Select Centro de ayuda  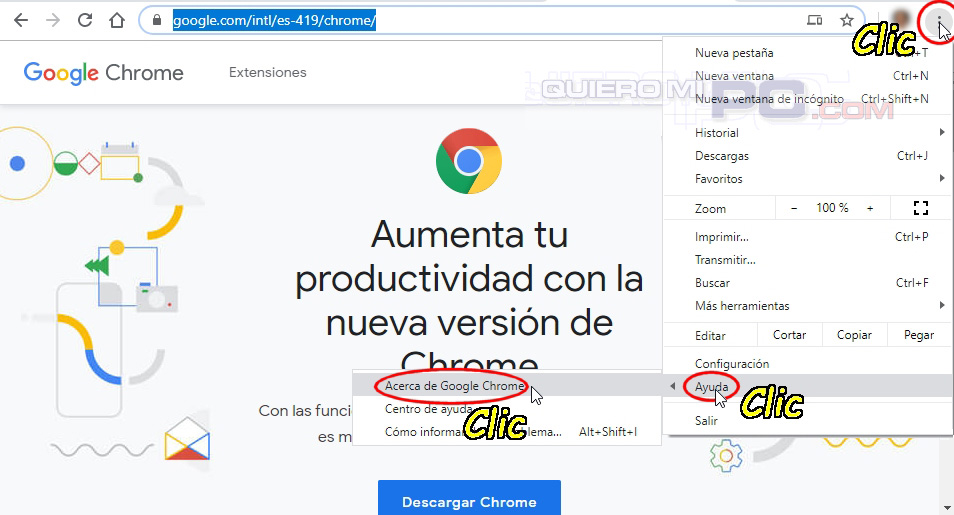coord(507,409)
